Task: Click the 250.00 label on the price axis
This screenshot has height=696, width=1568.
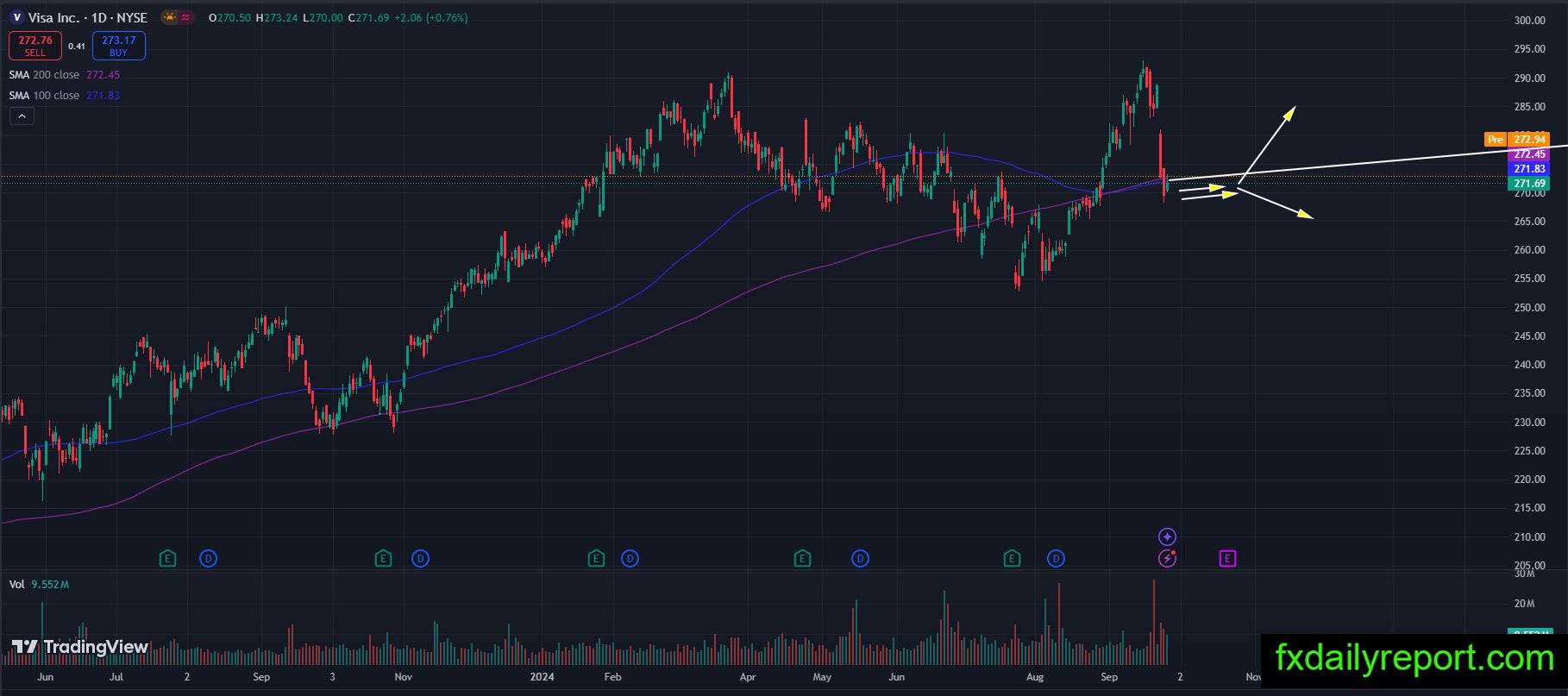Action: click(1529, 308)
